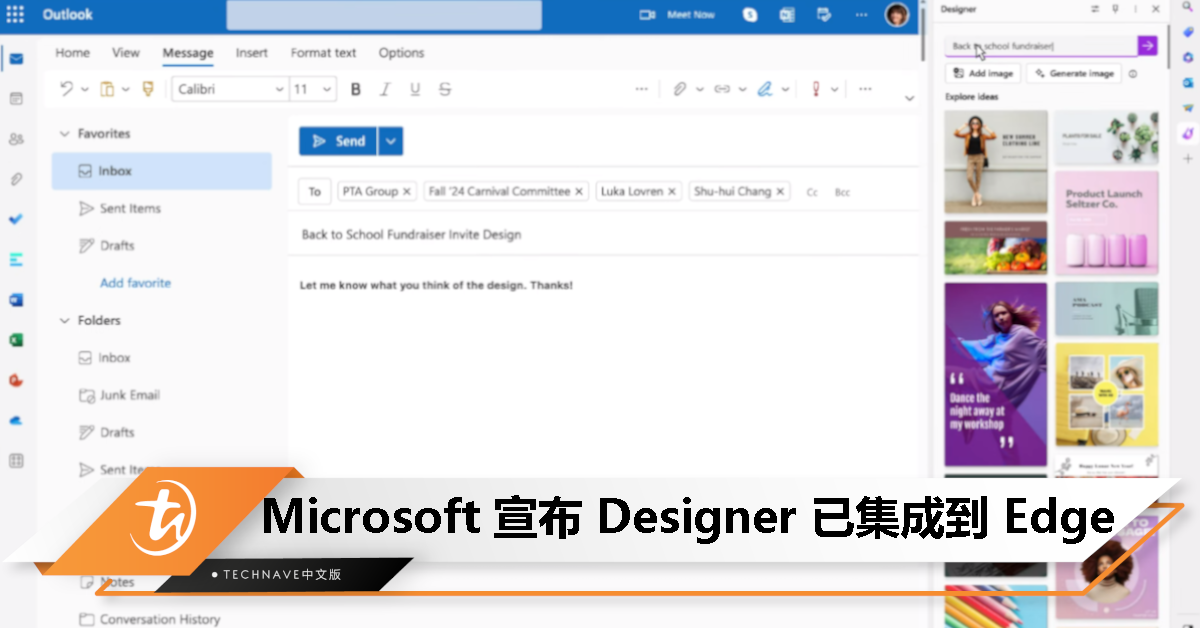The width and height of the screenshot is (1200, 628).
Task: Remove PTA Group recipient
Action: (406, 192)
